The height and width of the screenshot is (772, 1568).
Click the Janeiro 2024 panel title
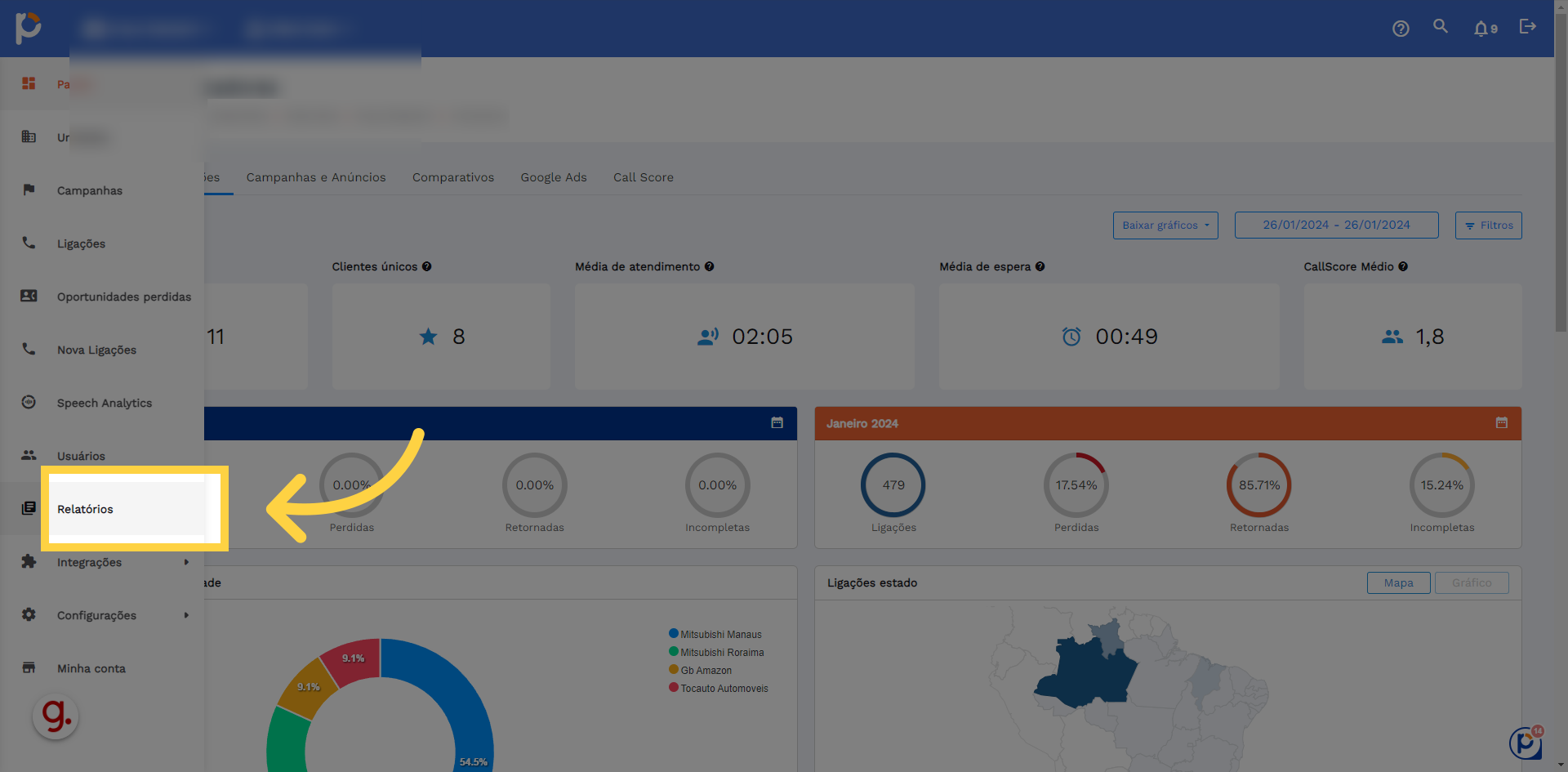(x=862, y=423)
